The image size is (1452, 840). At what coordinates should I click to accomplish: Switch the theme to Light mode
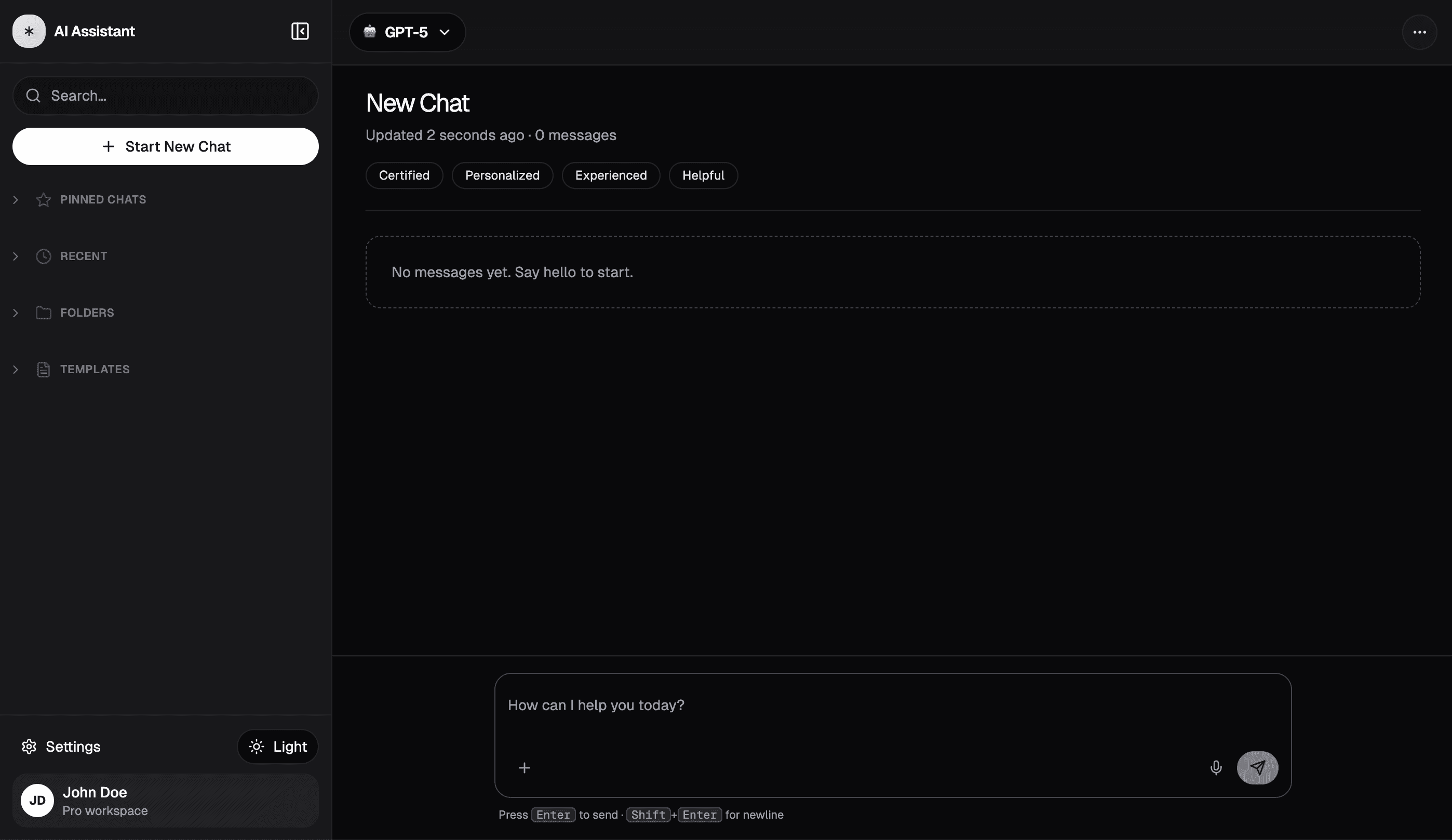click(x=277, y=746)
